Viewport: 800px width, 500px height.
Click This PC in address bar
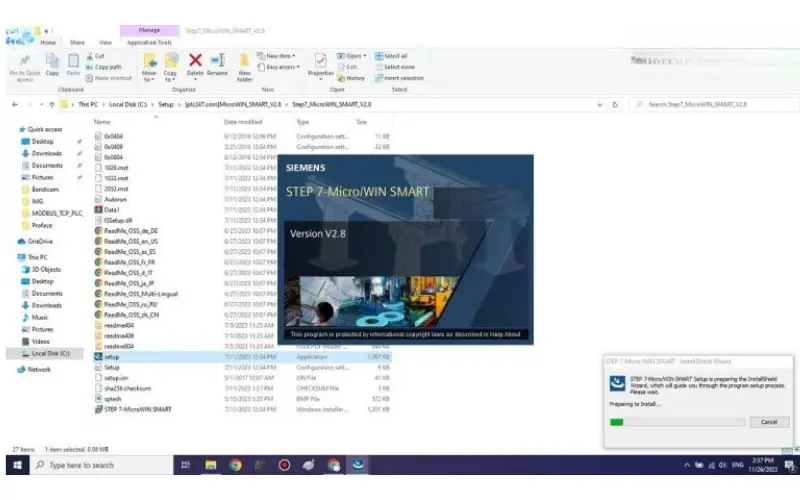pos(88,104)
